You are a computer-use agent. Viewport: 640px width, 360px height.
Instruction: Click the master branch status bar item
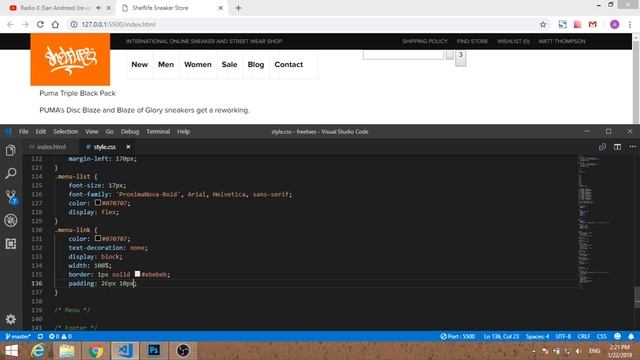click(18, 336)
